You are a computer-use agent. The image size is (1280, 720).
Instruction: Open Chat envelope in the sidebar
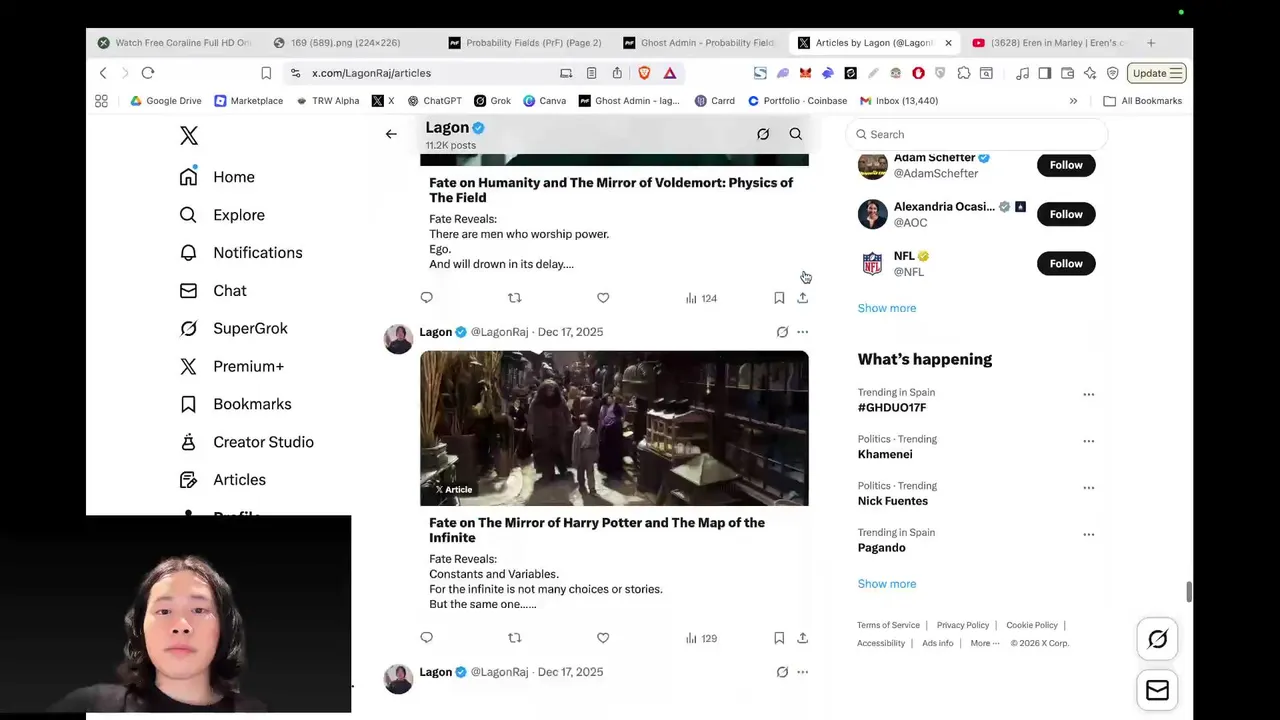pos(188,291)
